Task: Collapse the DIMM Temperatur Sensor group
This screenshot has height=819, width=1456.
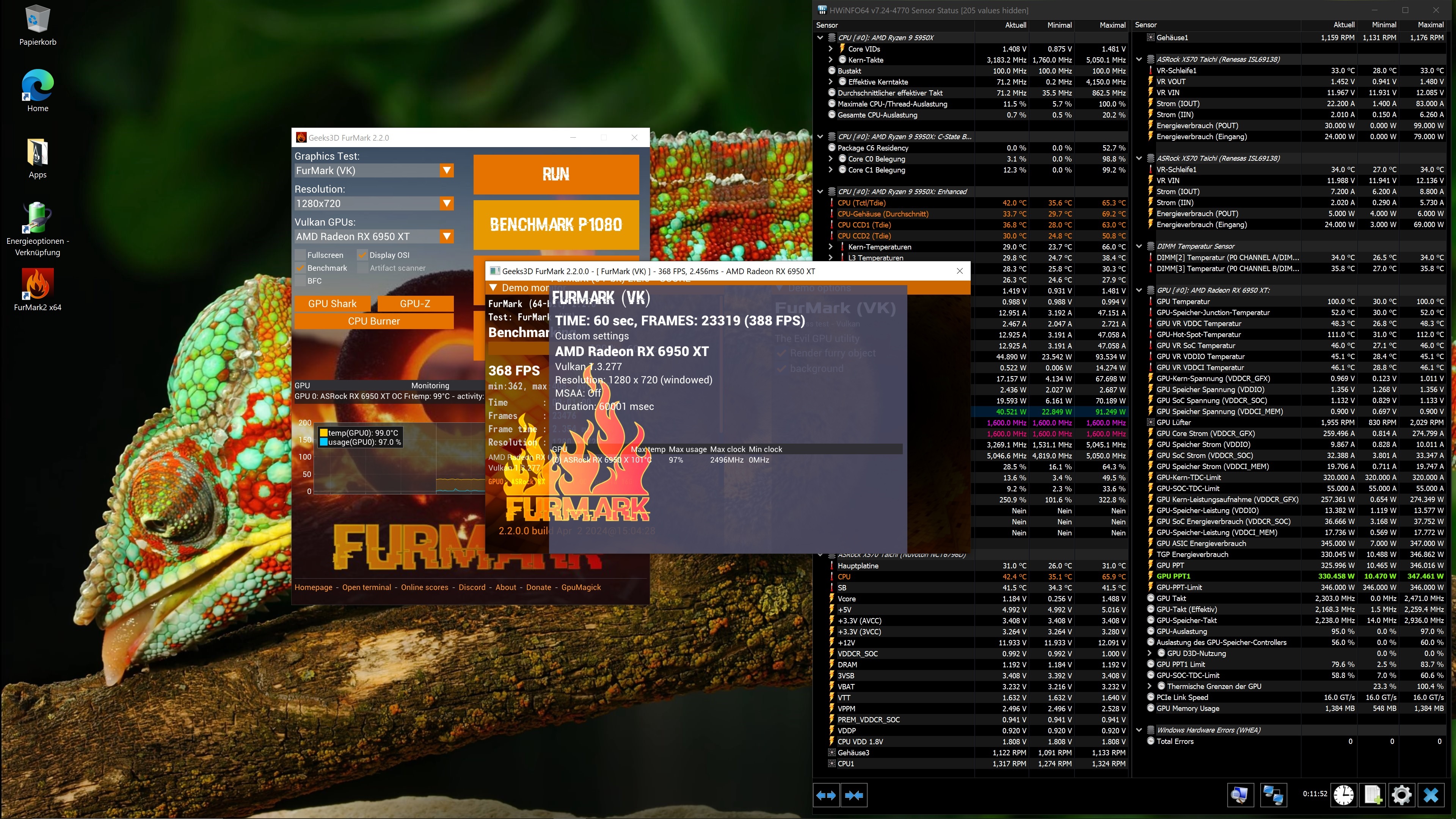Action: (x=1139, y=246)
